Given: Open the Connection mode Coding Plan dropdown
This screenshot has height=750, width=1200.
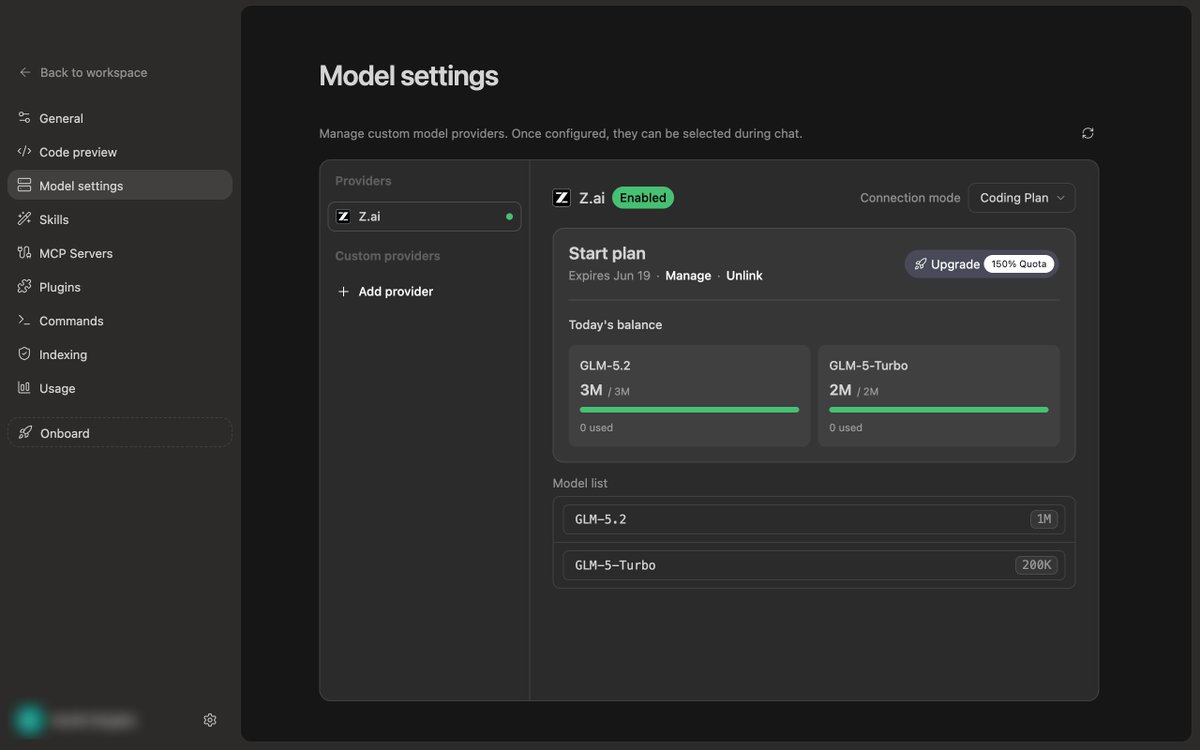Looking at the screenshot, I should pyautogui.click(x=1022, y=198).
